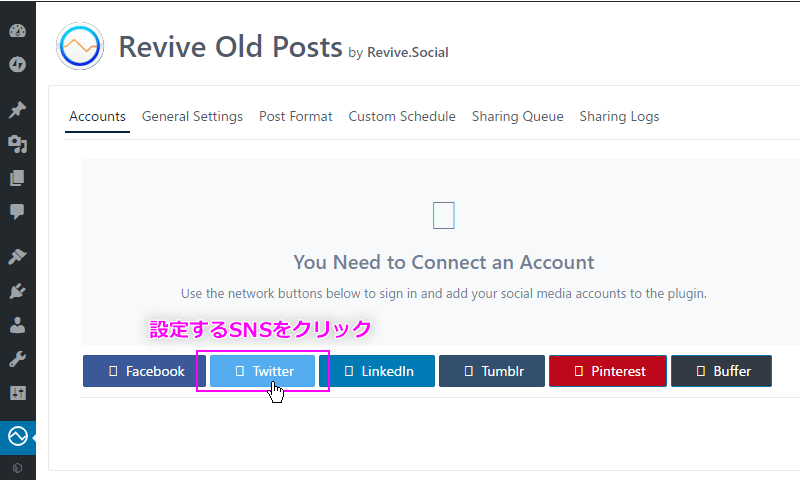
Task: View the Sharing Queue tab
Action: pyautogui.click(x=517, y=117)
